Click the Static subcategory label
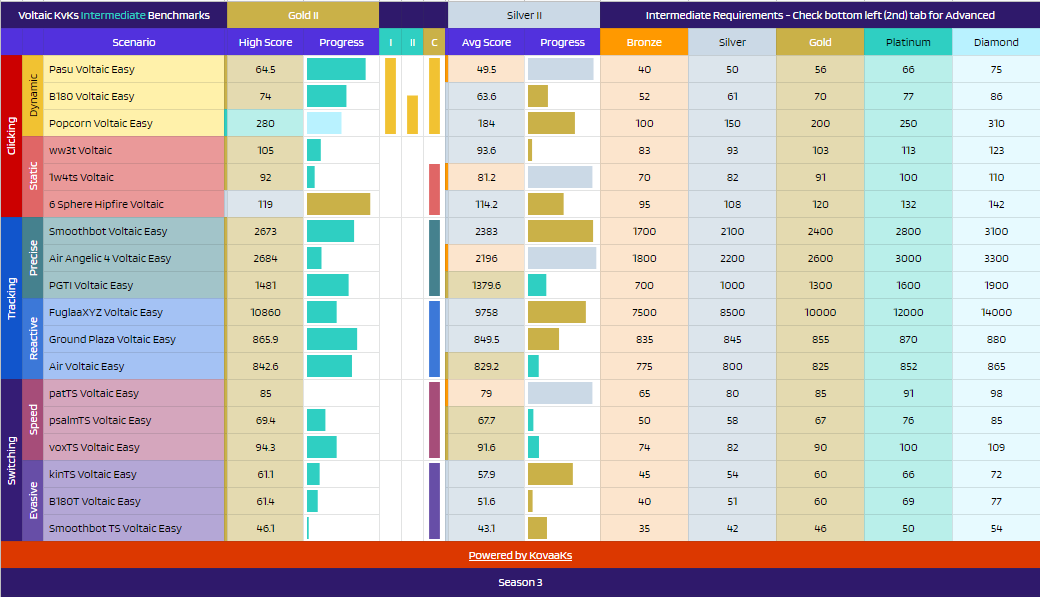Screen dimensions: 1040x597 click(33, 177)
